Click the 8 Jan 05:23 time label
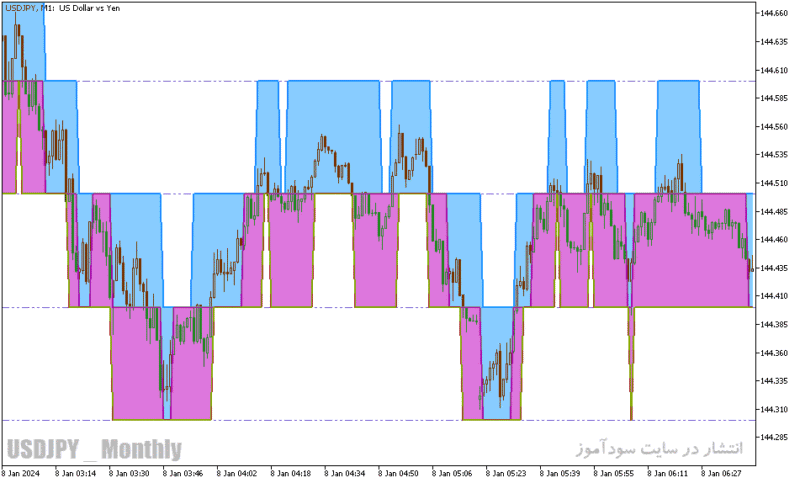This screenshot has width=800, height=483. pos(506,473)
